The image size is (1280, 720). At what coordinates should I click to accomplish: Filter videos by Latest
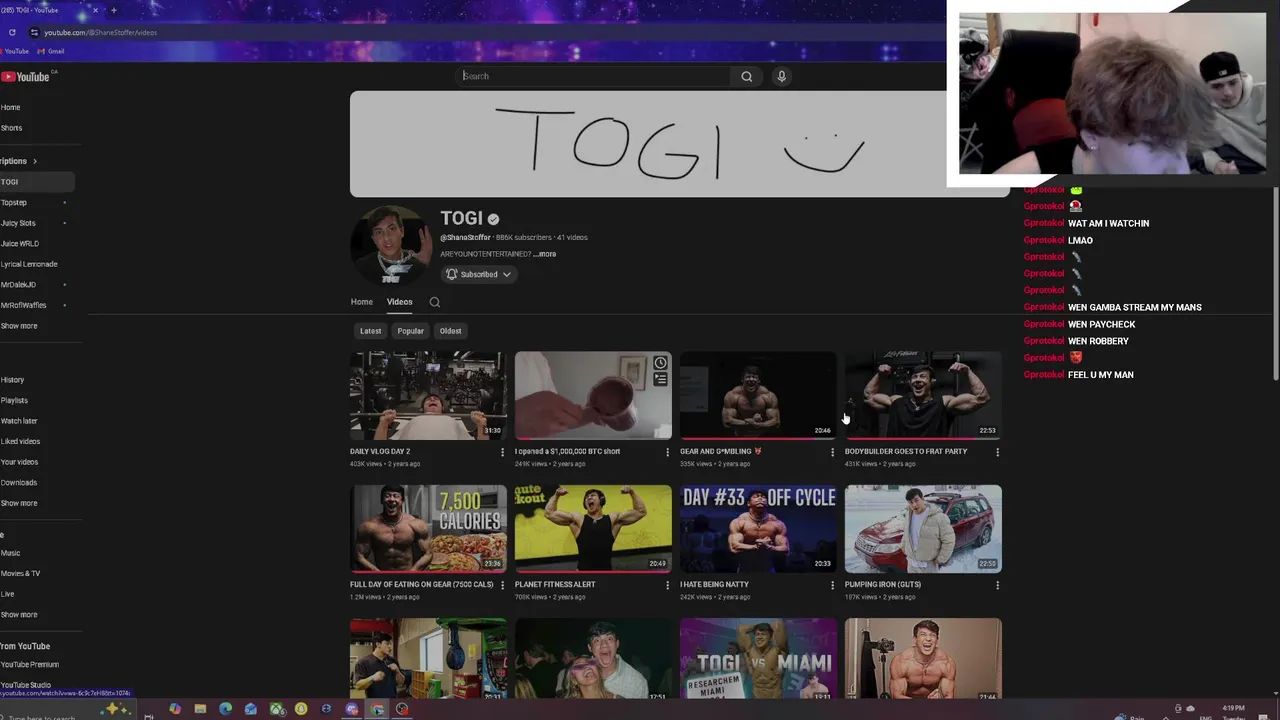[x=370, y=331]
